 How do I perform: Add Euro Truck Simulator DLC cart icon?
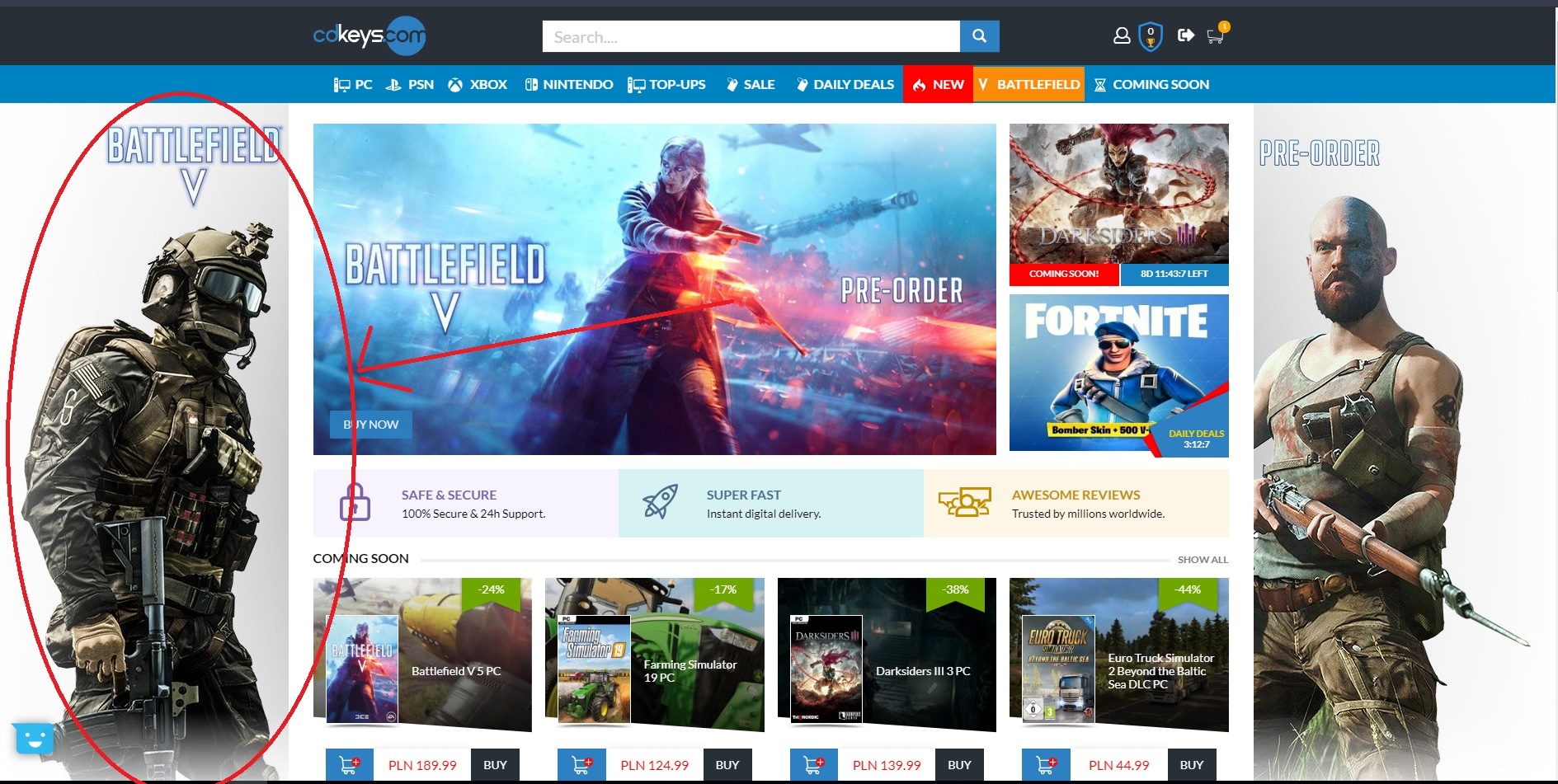(x=1046, y=765)
